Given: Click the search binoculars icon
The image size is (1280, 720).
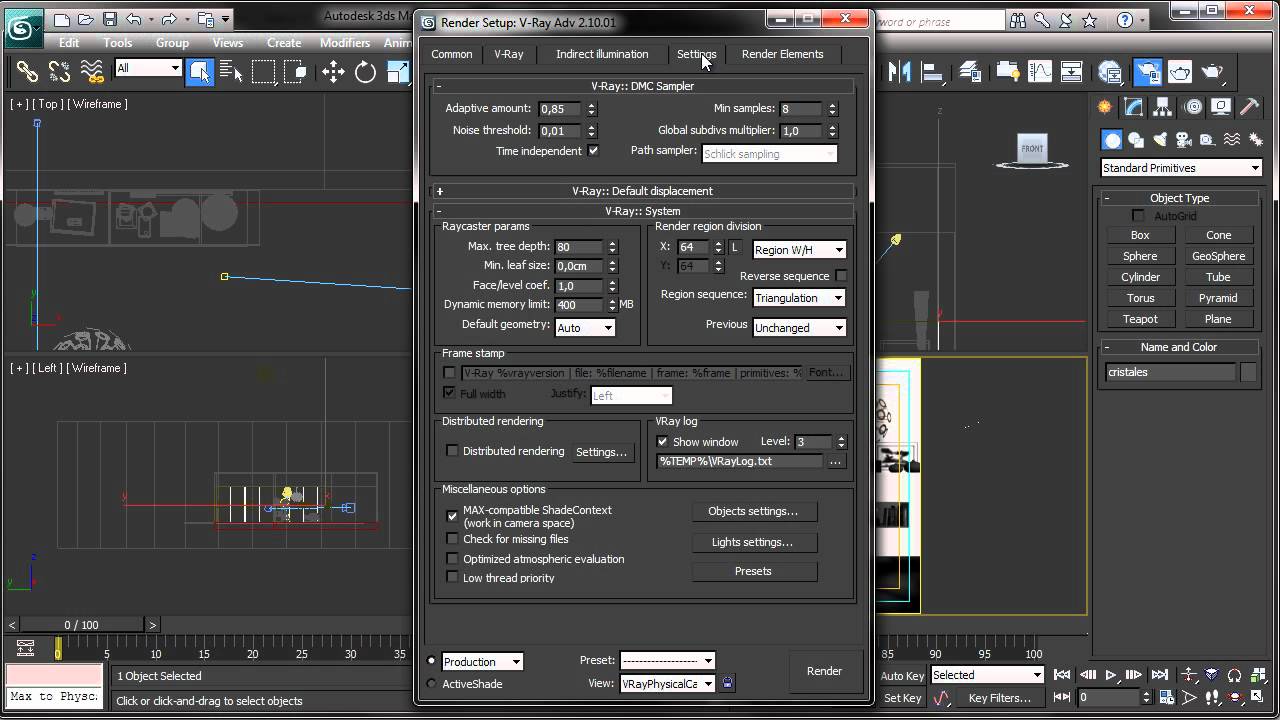Looking at the screenshot, I should [x=1018, y=19].
